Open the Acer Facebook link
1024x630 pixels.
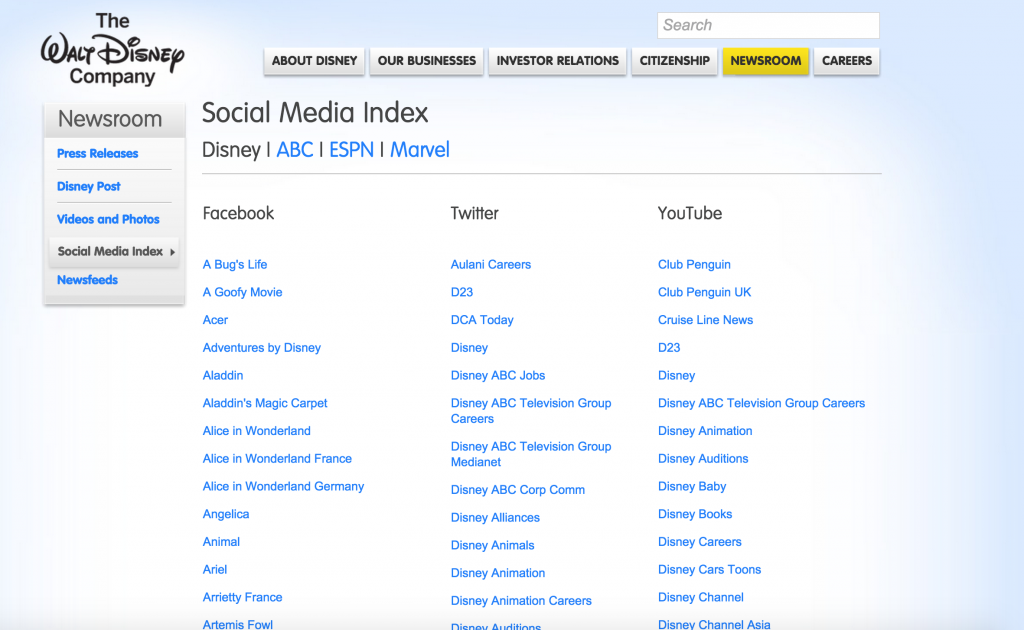click(x=215, y=320)
